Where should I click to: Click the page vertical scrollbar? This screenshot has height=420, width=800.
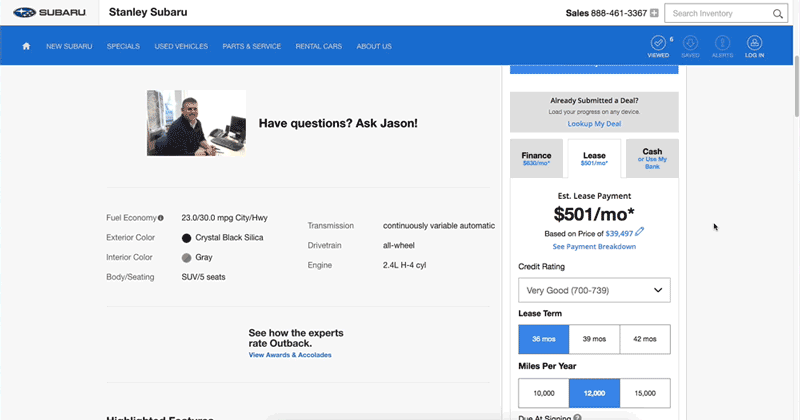796,87
